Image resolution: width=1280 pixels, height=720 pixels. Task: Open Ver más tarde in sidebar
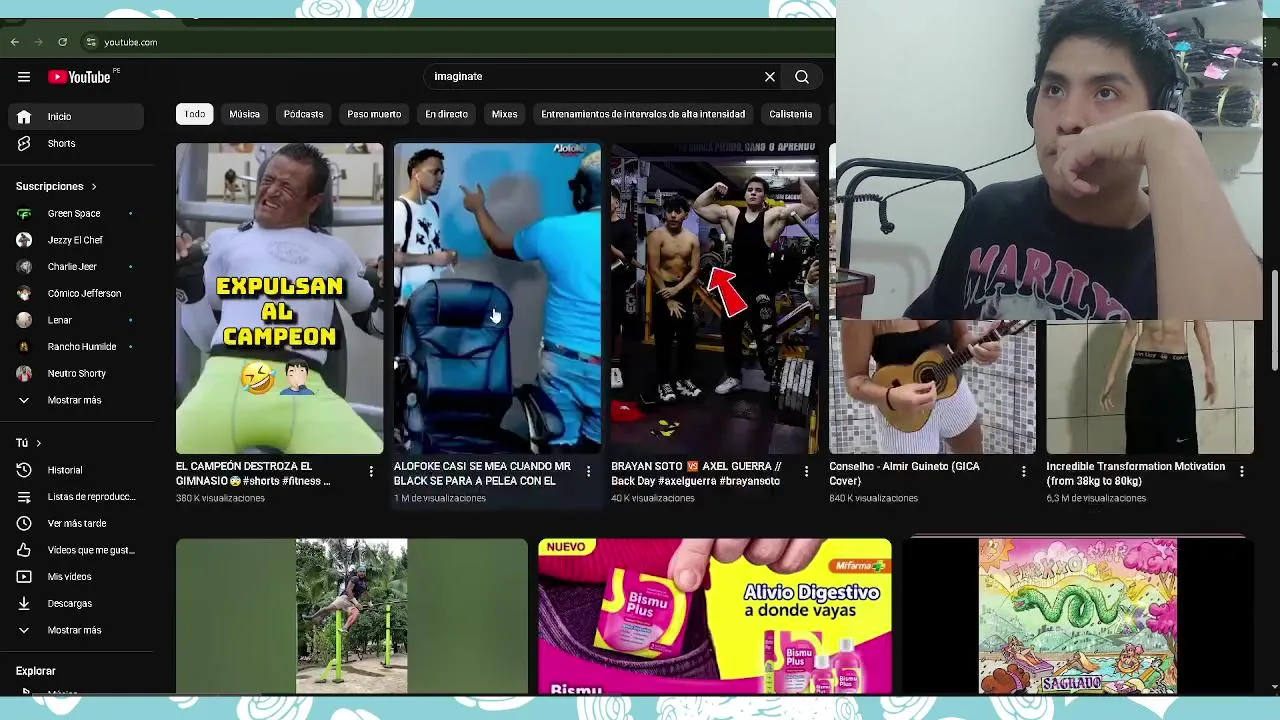pyautogui.click(x=76, y=523)
